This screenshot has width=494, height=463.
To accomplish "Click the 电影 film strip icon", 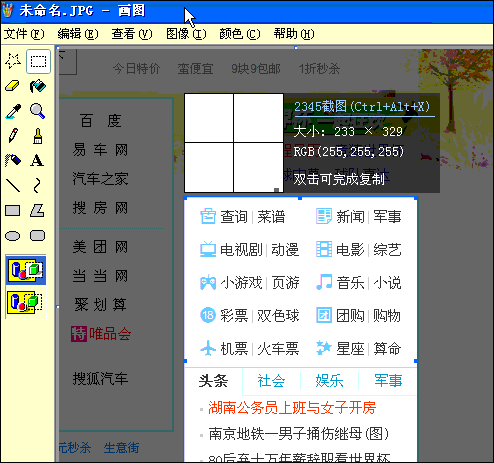I will pyautogui.click(x=324, y=249).
